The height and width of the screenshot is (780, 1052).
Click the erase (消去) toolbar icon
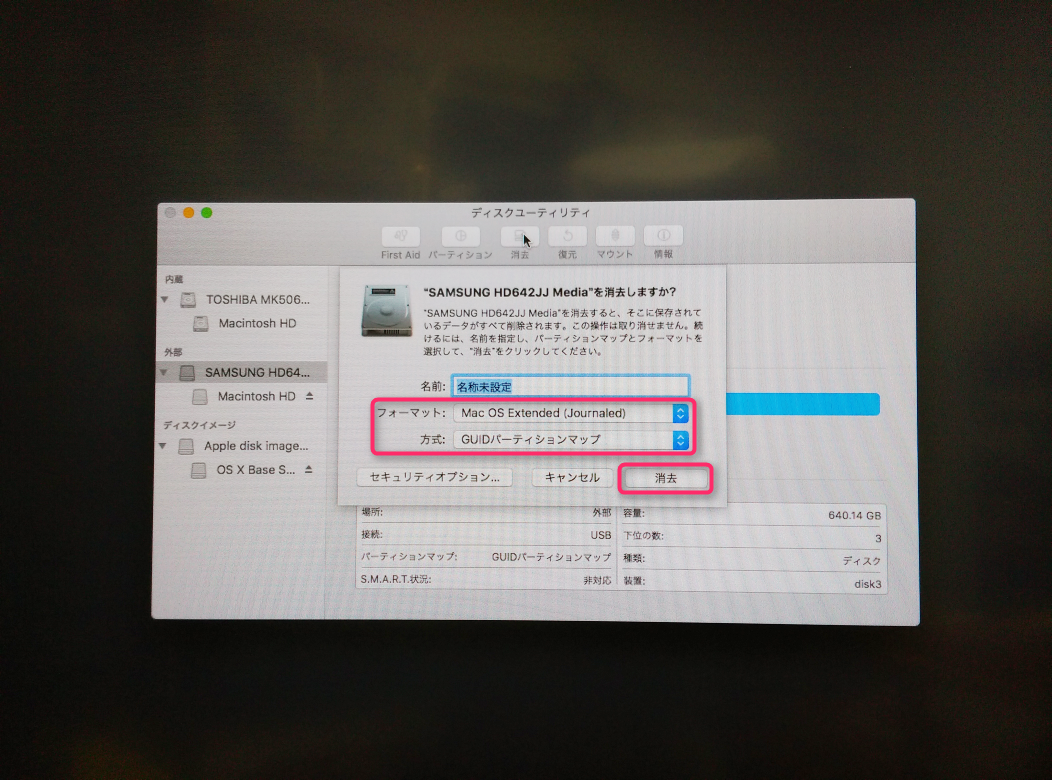coord(519,237)
